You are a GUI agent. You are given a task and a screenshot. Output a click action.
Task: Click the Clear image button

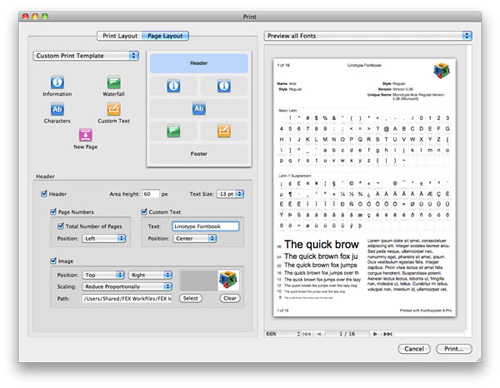(x=230, y=298)
